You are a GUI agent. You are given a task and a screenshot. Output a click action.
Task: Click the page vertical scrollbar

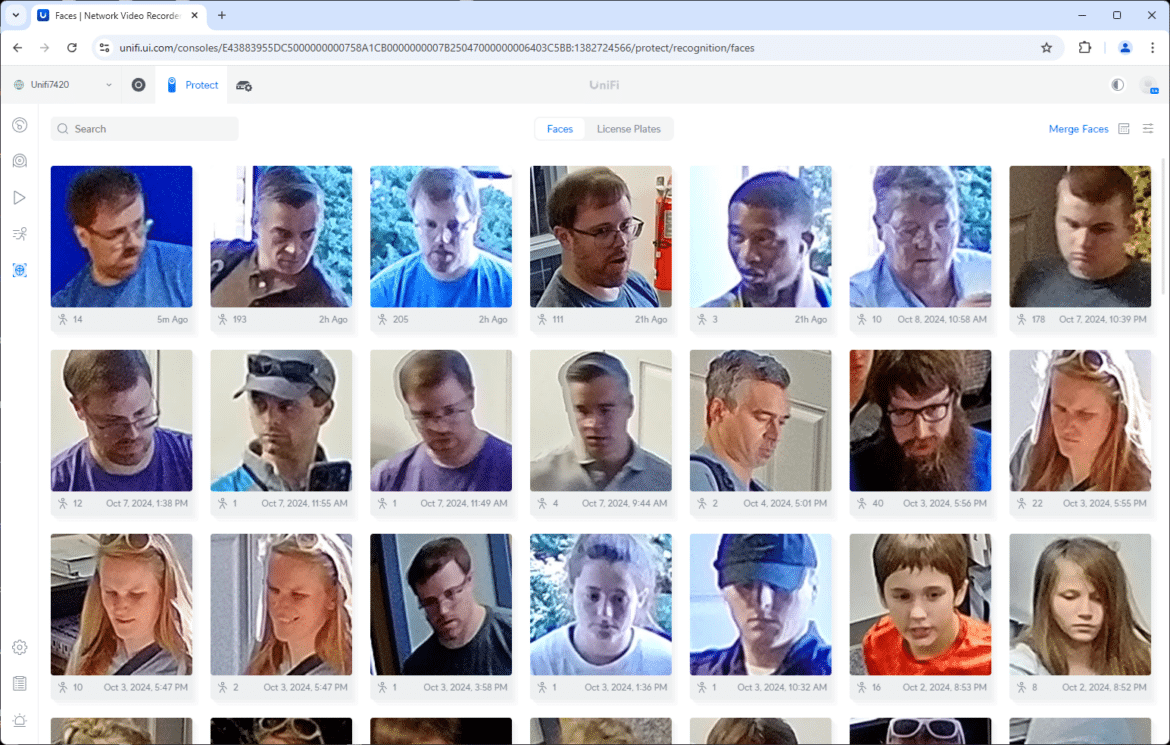(x=1163, y=224)
